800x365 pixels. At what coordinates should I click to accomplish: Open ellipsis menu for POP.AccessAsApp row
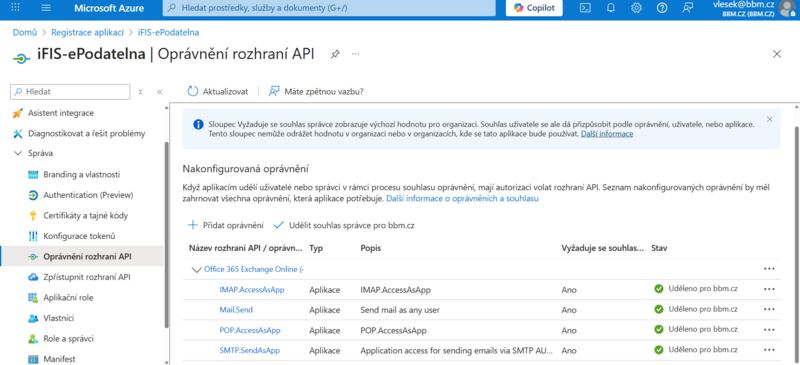pyautogui.click(x=769, y=329)
